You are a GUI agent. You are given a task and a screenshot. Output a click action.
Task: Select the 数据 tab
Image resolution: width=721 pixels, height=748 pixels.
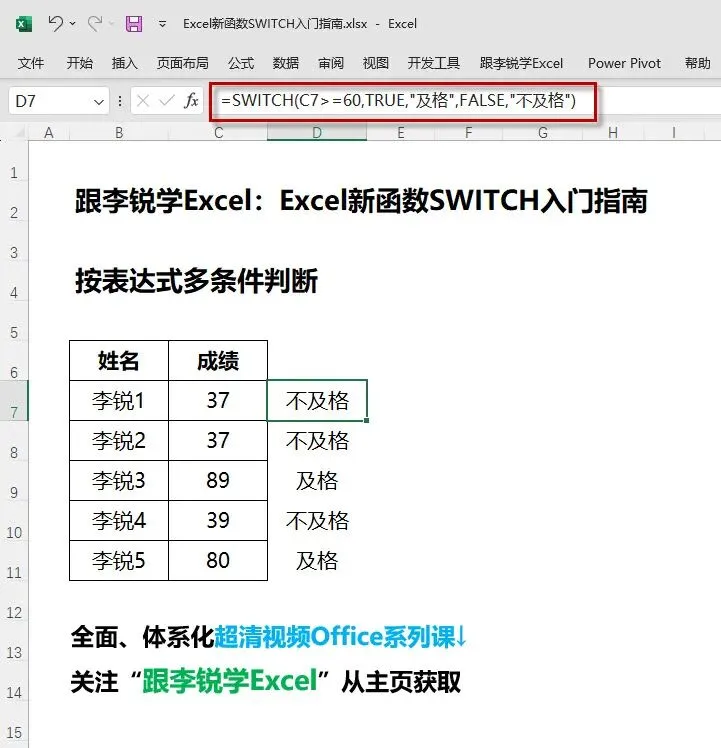coord(286,63)
